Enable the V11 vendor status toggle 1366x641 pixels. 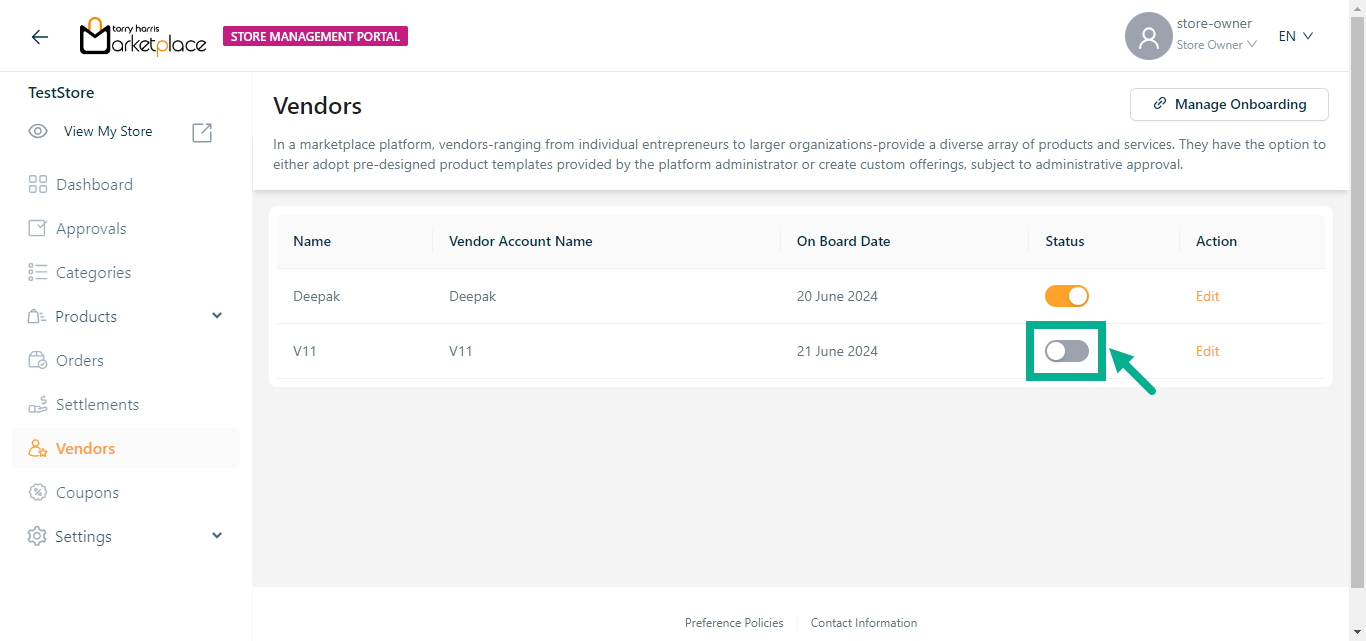tap(1066, 351)
